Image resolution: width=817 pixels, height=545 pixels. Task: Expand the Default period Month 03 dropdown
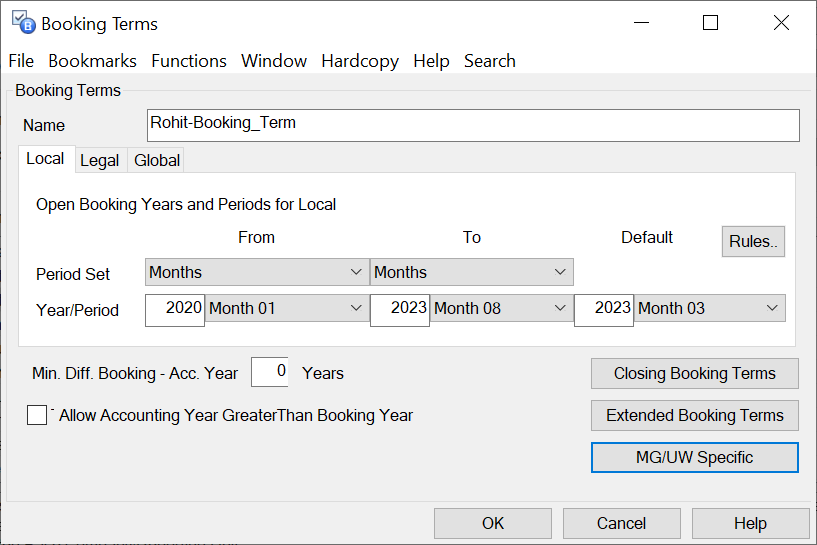pyautogui.click(x=710, y=309)
